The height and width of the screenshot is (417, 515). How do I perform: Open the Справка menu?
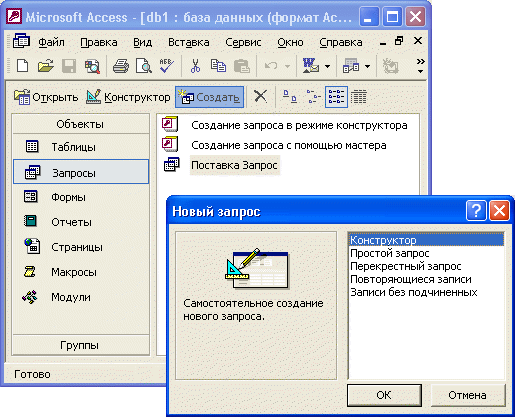pos(341,42)
